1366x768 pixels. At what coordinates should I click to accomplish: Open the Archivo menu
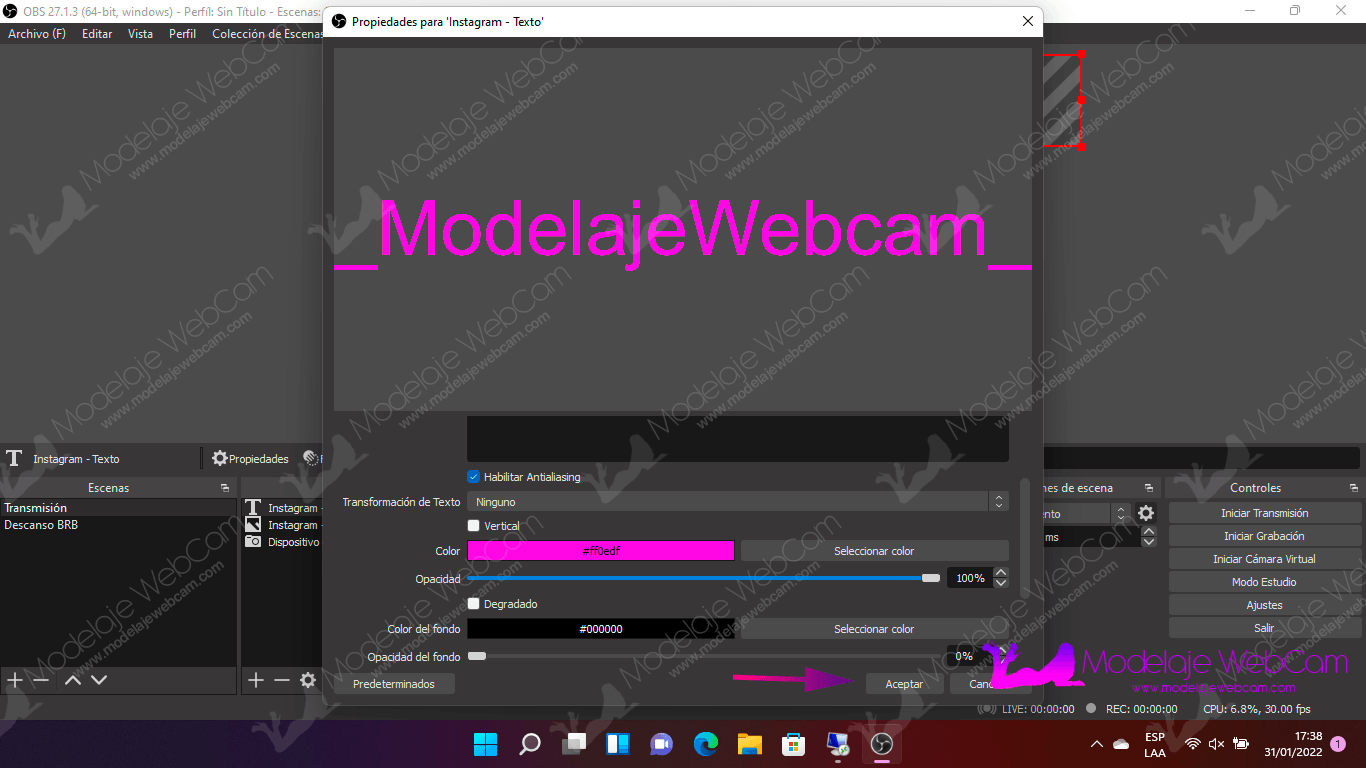(37, 34)
